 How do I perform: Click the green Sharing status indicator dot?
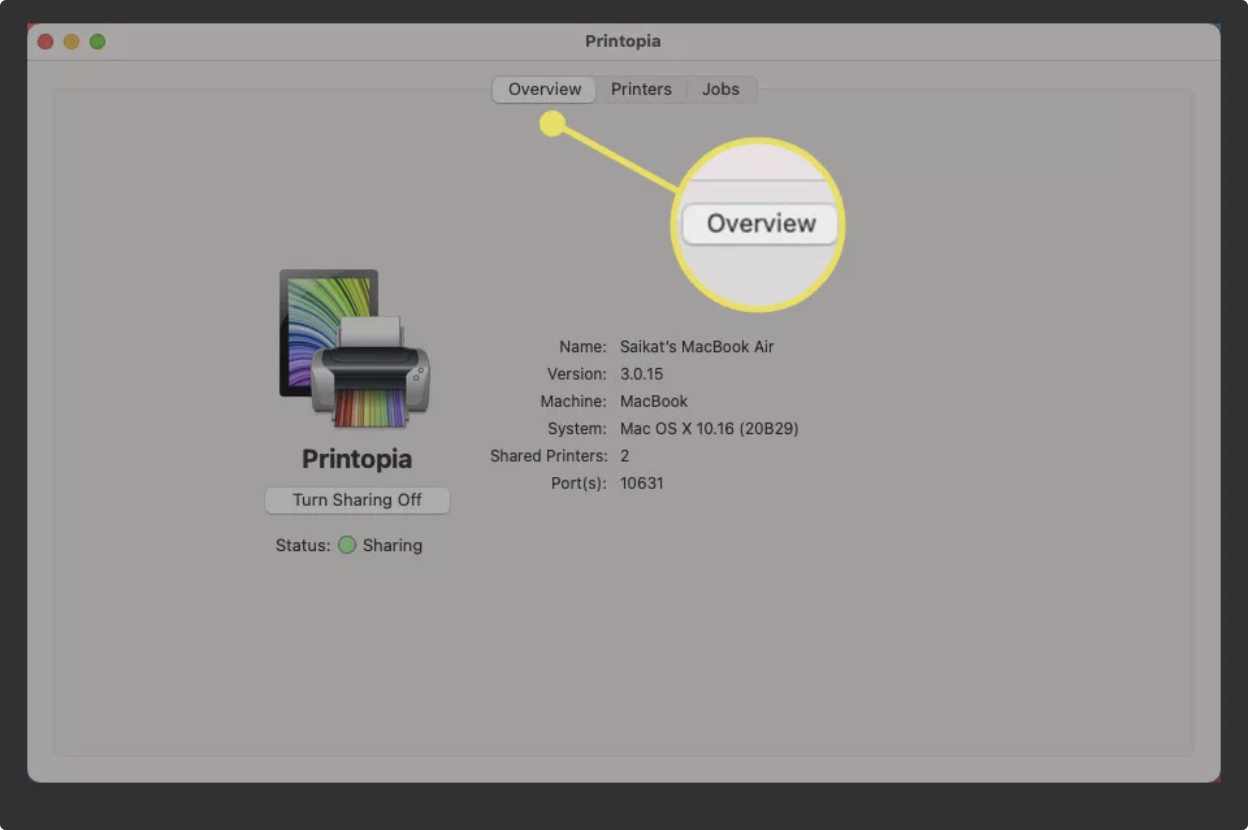[x=347, y=545]
